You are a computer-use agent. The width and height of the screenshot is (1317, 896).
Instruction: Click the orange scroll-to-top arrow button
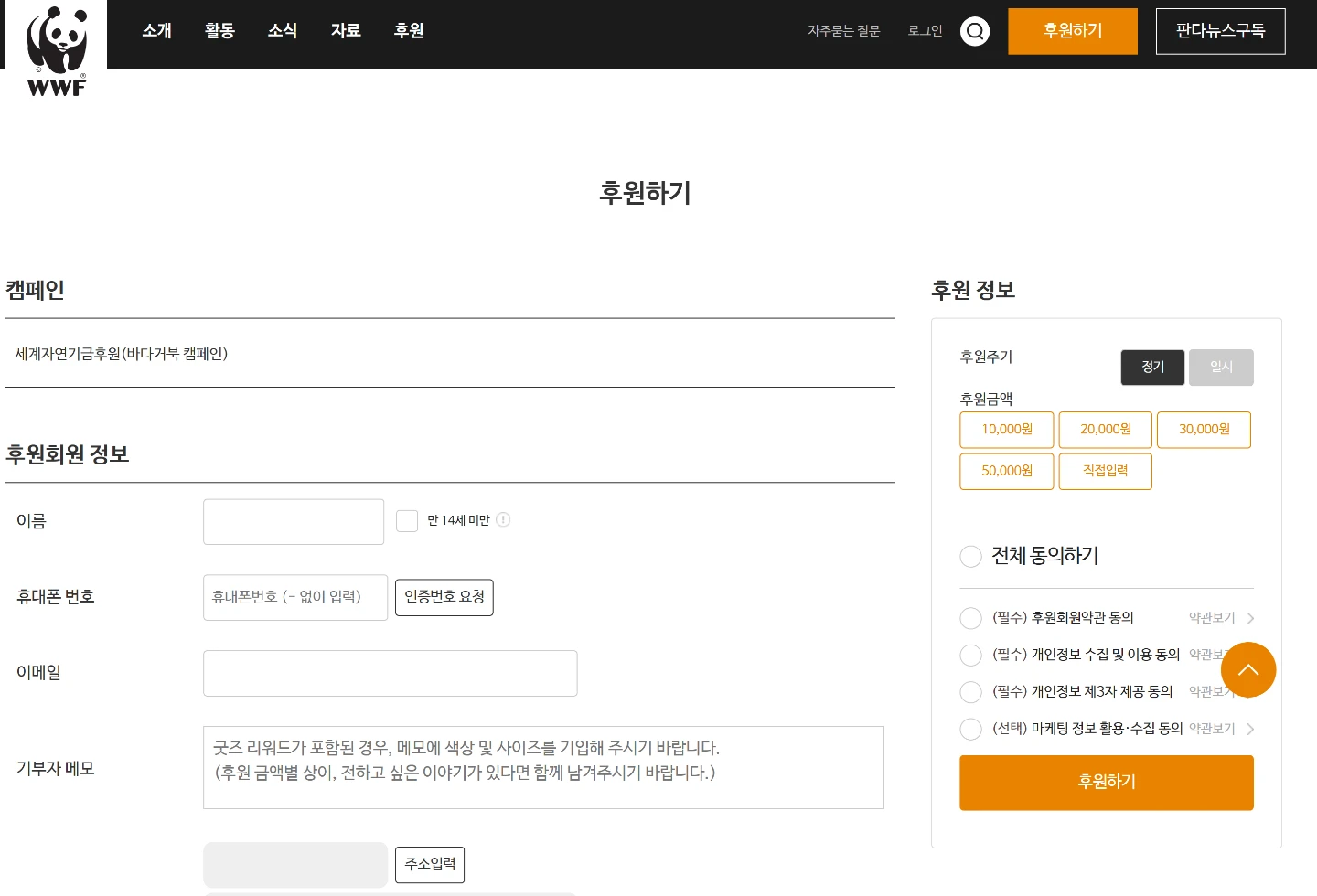coord(1248,669)
